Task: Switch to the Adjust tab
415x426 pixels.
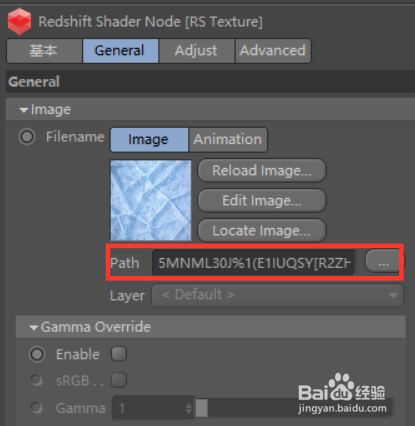Action: coord(197,51)
